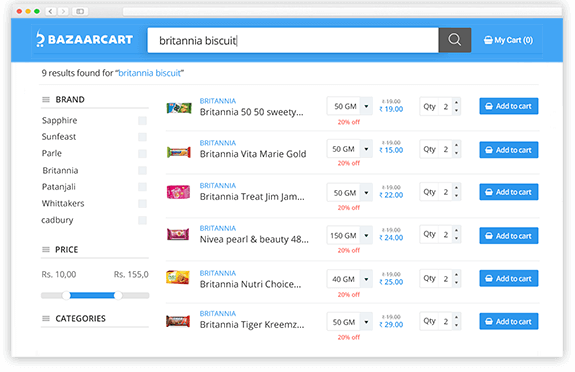
Task: Collapse the BRAND filter section icon
Action: coord(46,100)
